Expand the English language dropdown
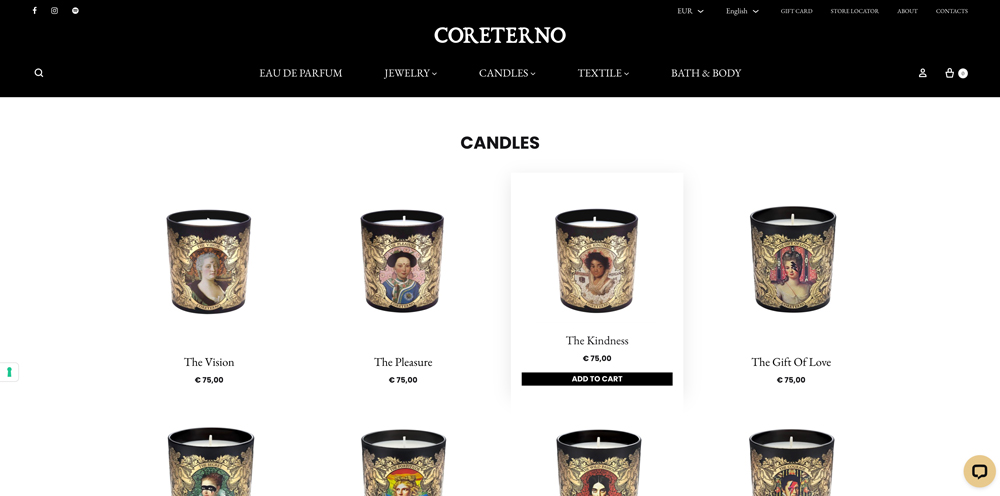Viewport: 1000px width, 496px height. (x=742, y=11)
